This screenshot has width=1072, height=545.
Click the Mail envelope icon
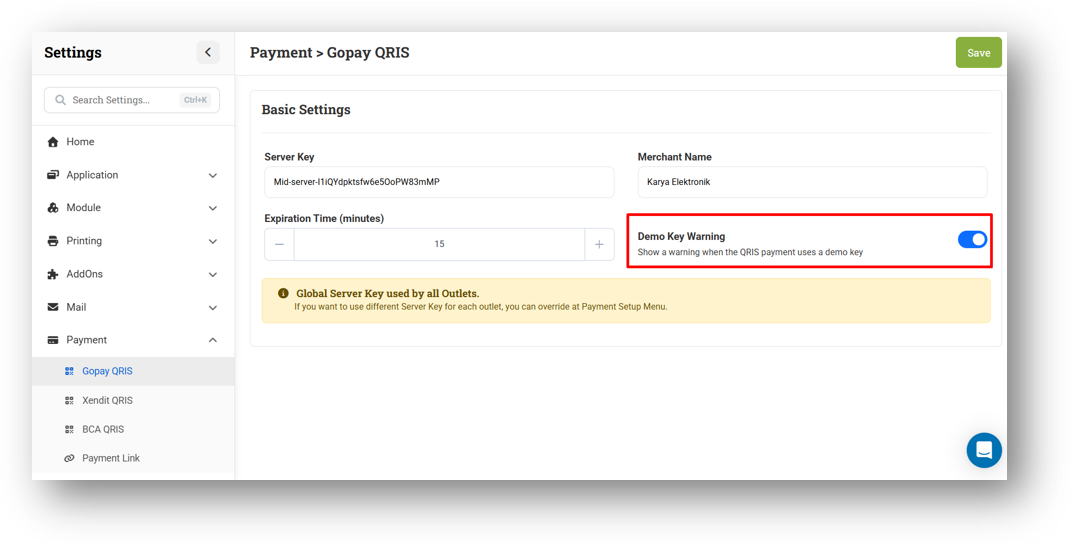(53, 307)
